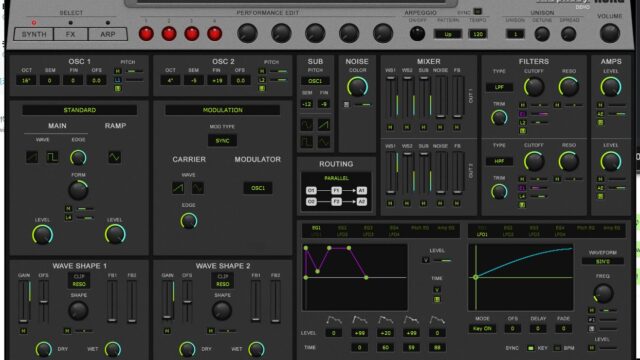Open the LFO Waveform dropdown showing Sine

[x=602, y=261]
